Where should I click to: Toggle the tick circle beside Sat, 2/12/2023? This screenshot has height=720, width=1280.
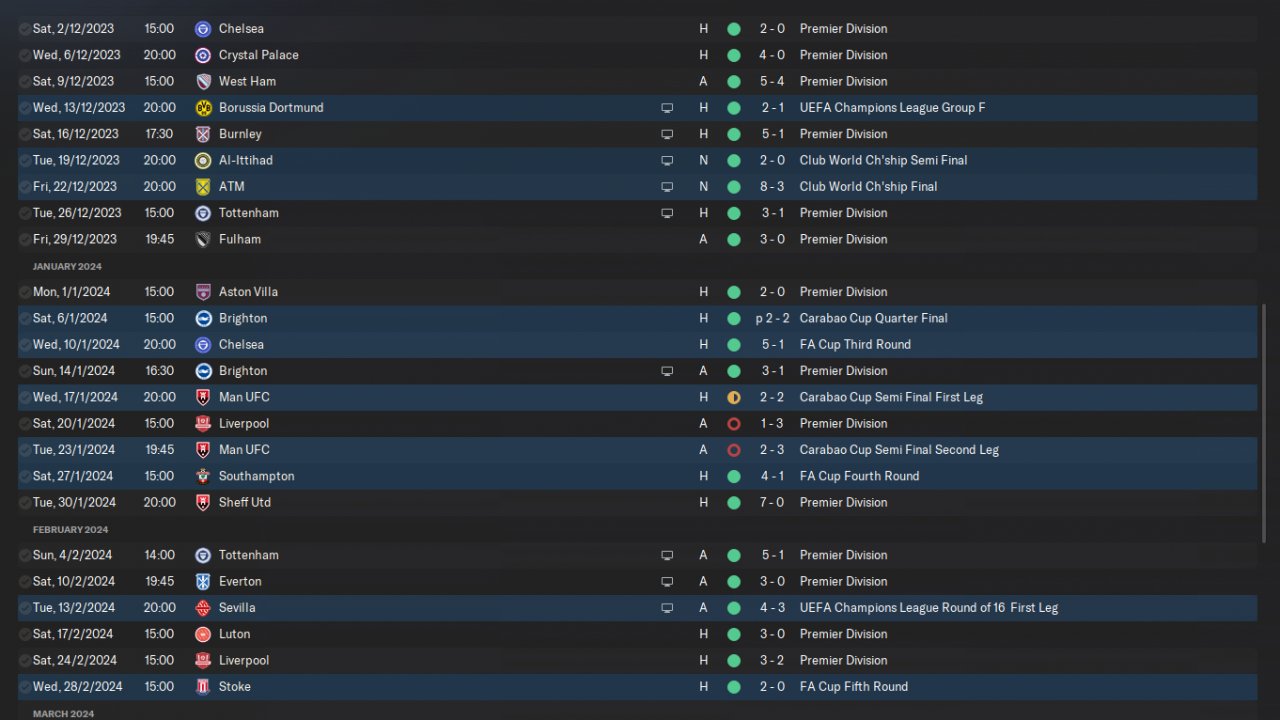coord(25,29)
